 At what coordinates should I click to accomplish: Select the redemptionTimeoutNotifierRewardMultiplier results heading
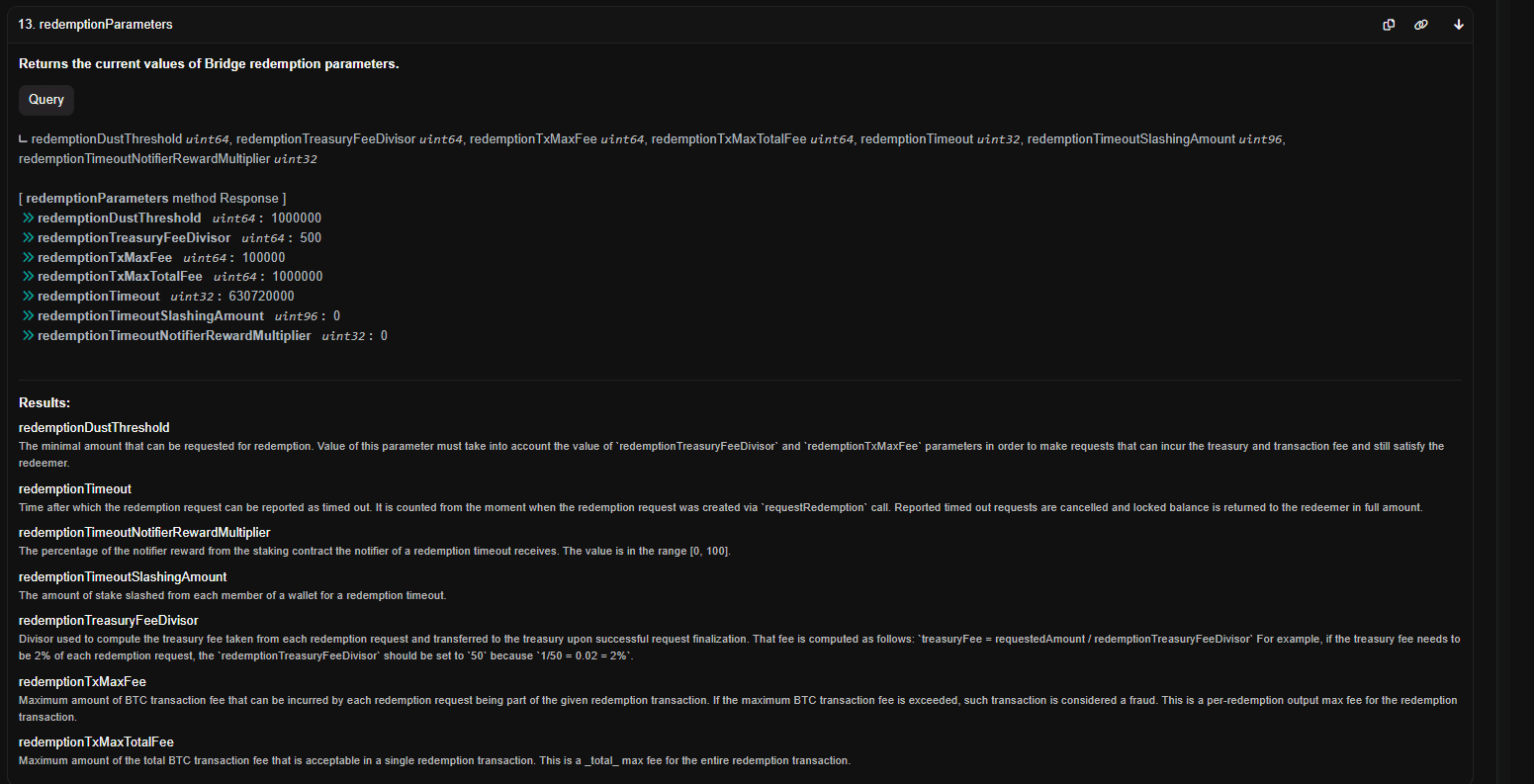pos(144,533)
